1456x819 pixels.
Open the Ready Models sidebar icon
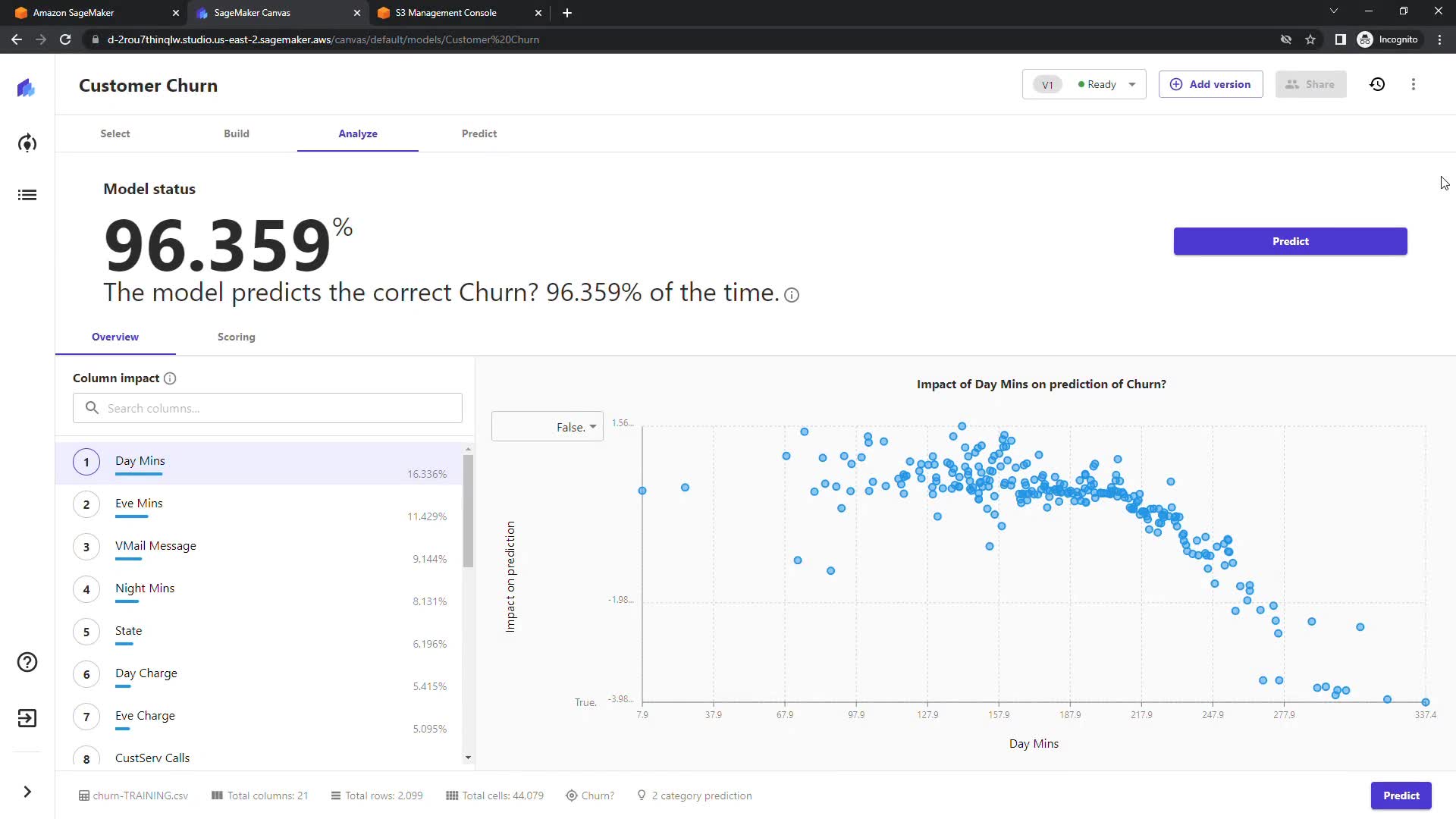coord(27,143)
